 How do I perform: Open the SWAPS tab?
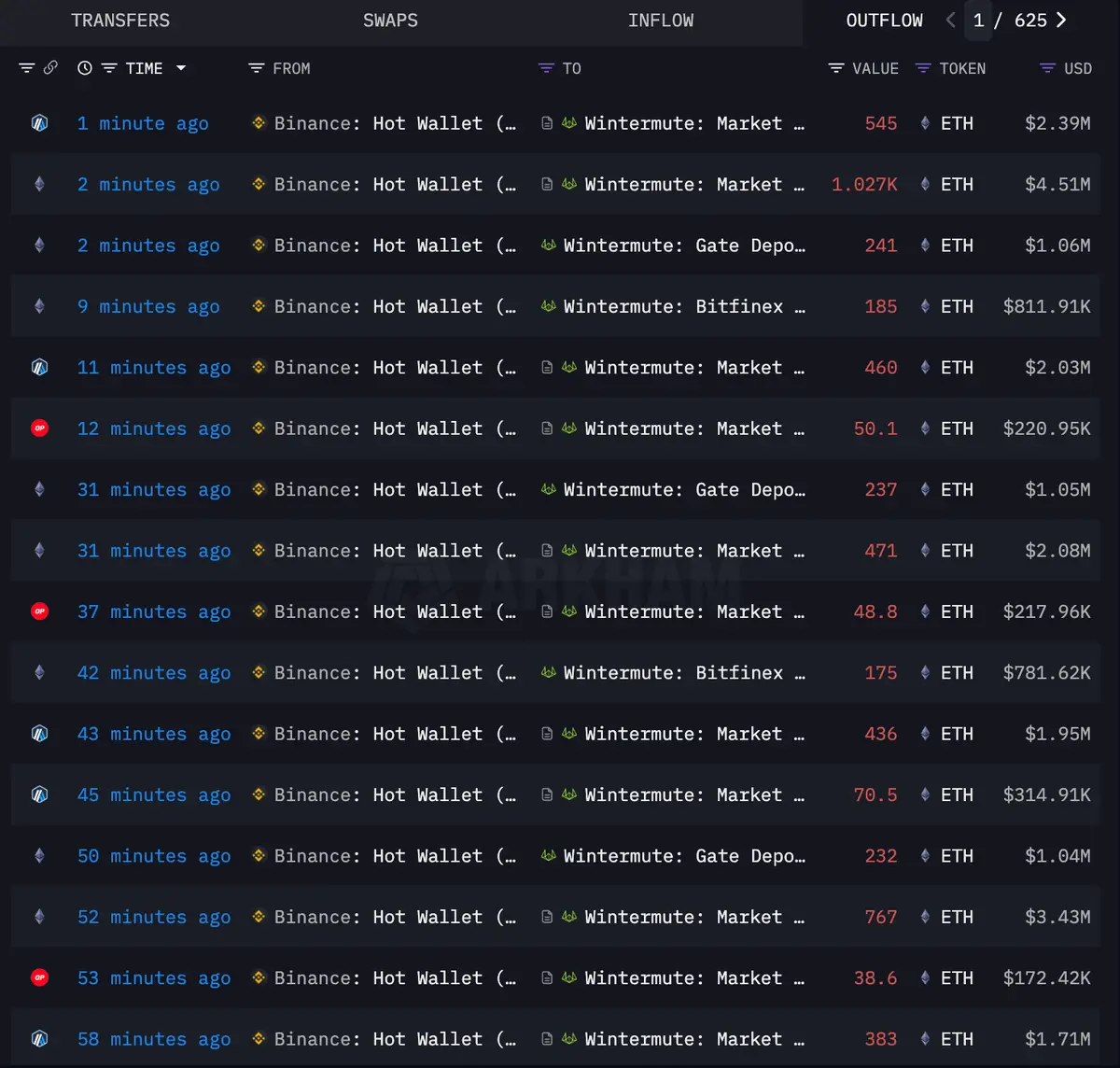[390, 21]
